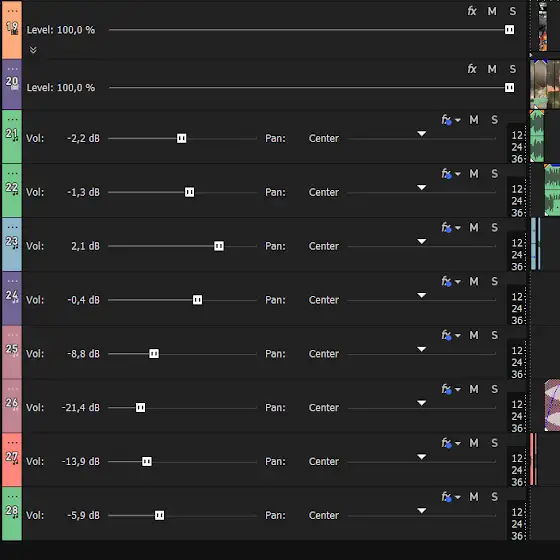Open track FX for audio track 26
The image size is (560, 560).
pyautogui.click(x=446, y=389)
